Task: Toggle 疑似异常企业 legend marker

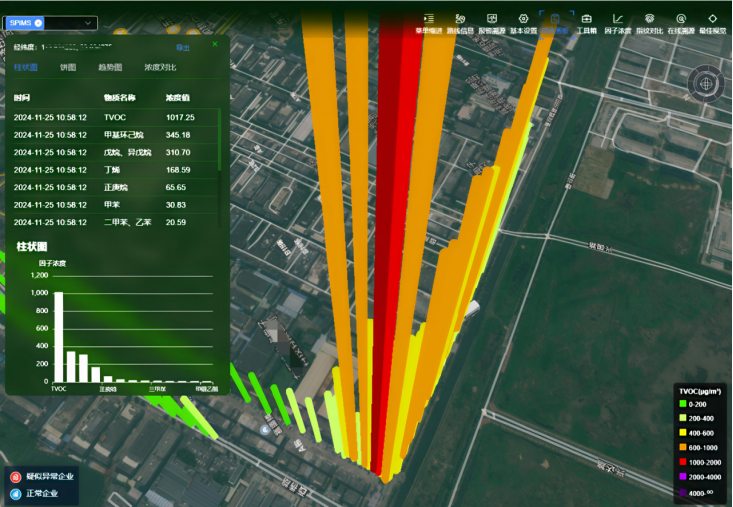Action: (16, 477)
